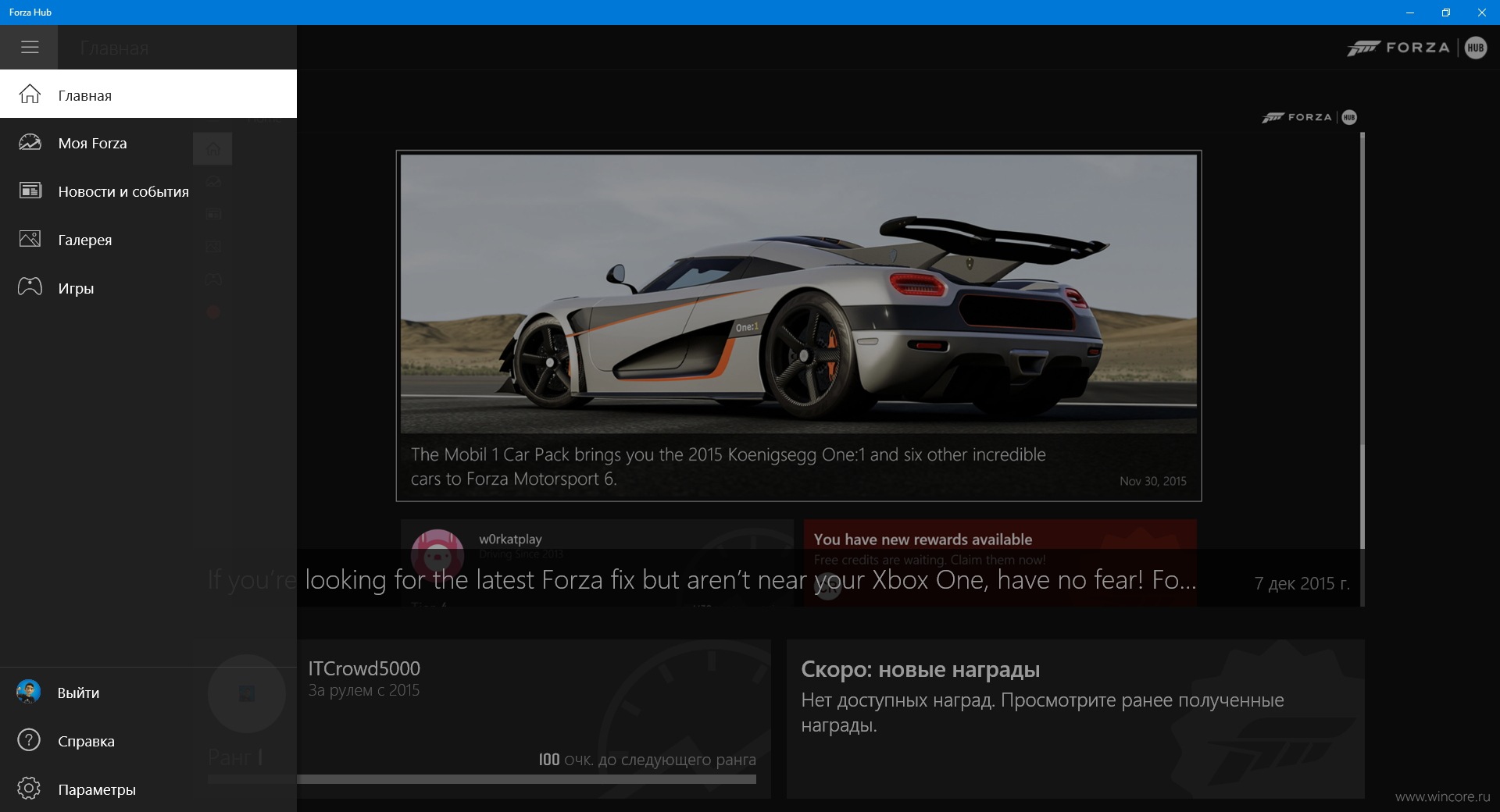Click '100 очк. до следующего ранга' text
Viewport: 1500px width, 812px height.
[x=647, y=760]
